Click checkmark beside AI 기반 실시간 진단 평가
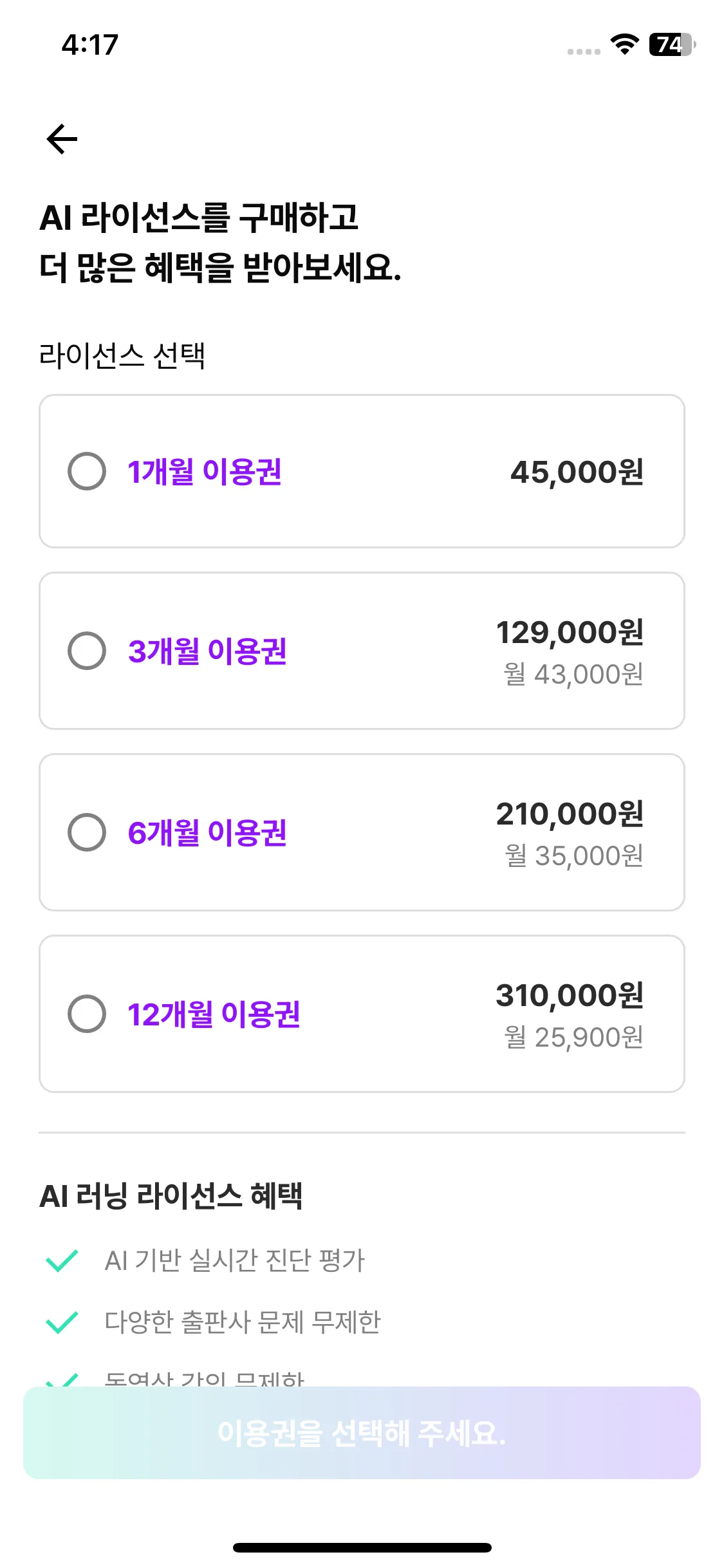724x1568 pixels. coord(62,1260)
